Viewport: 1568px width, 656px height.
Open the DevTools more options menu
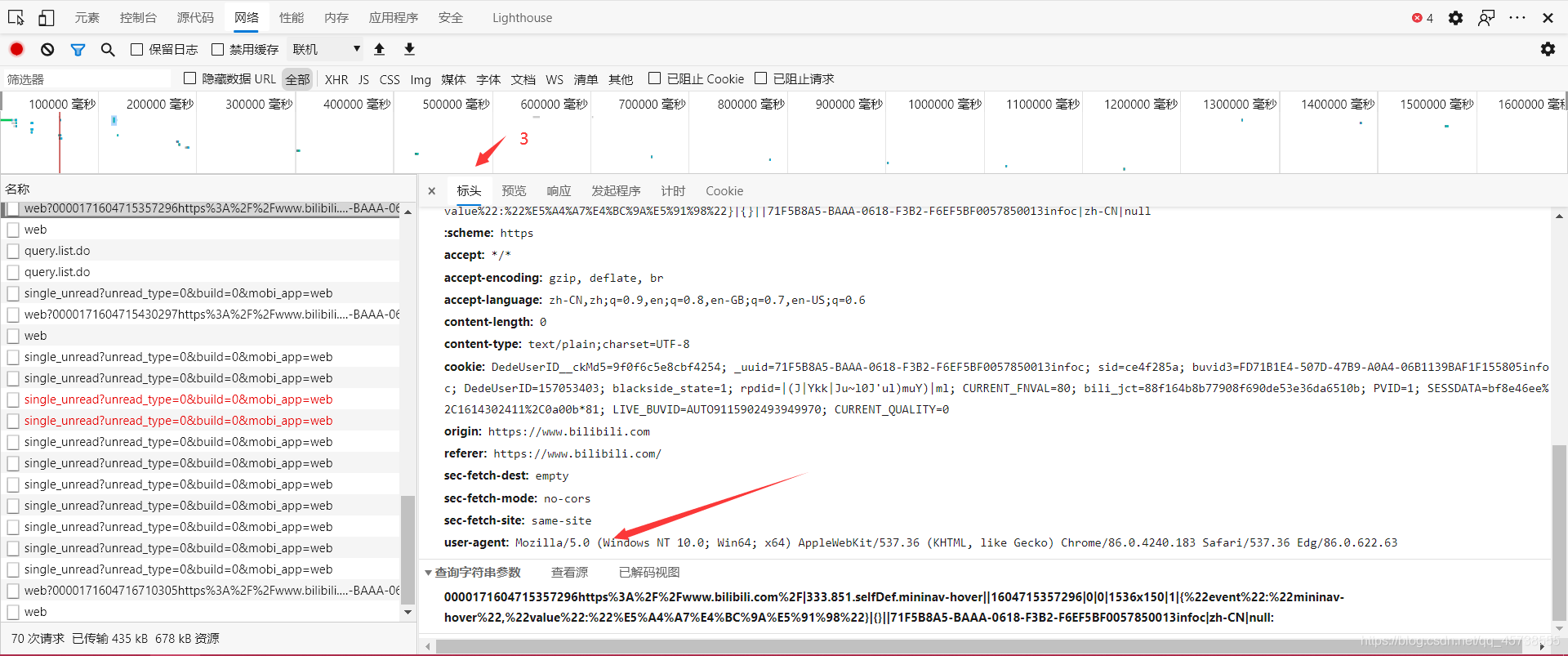pyautogui.click(x=1517, y=17)
